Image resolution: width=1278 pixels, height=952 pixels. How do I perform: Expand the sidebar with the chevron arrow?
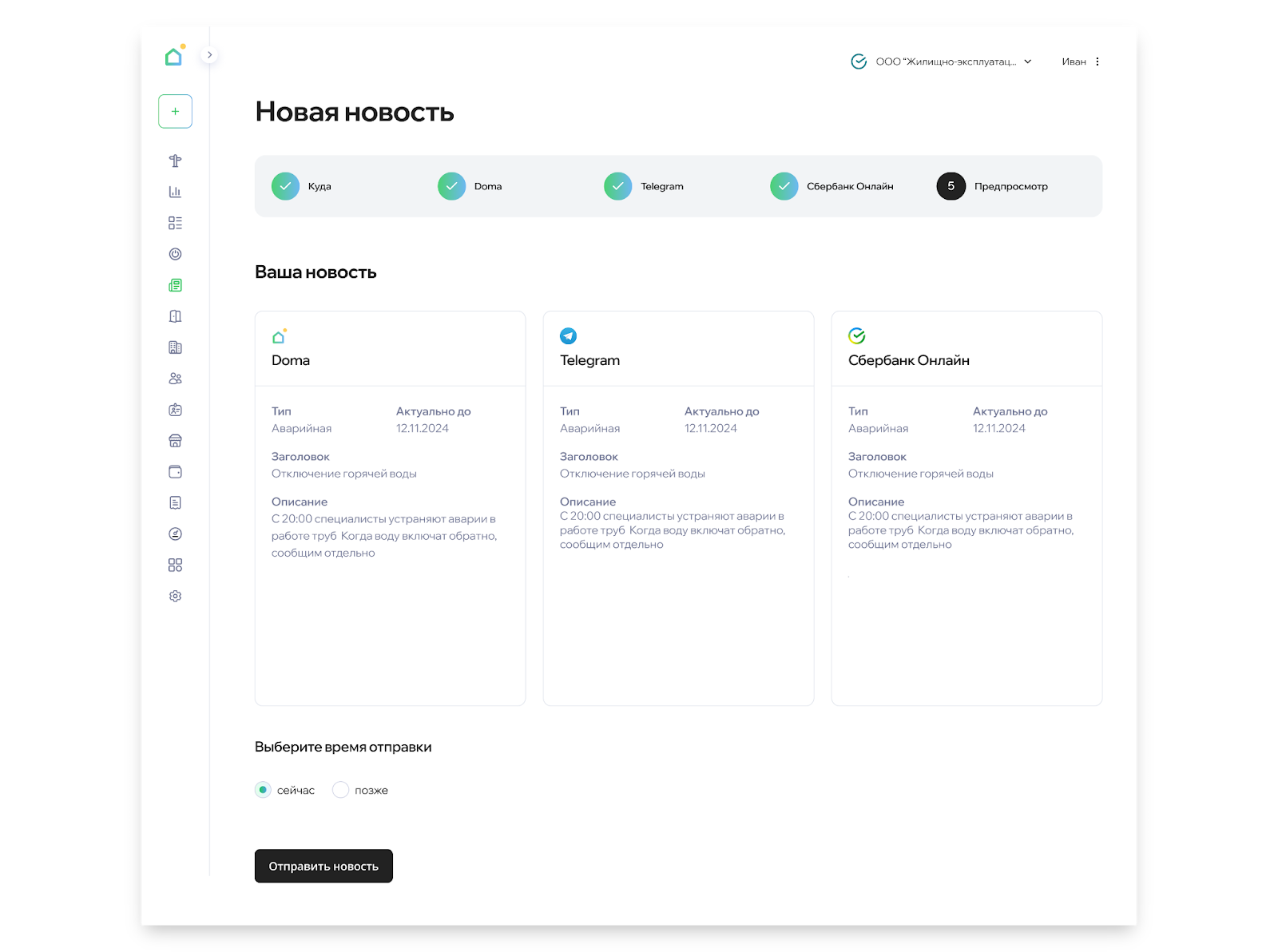coord(209,55)
